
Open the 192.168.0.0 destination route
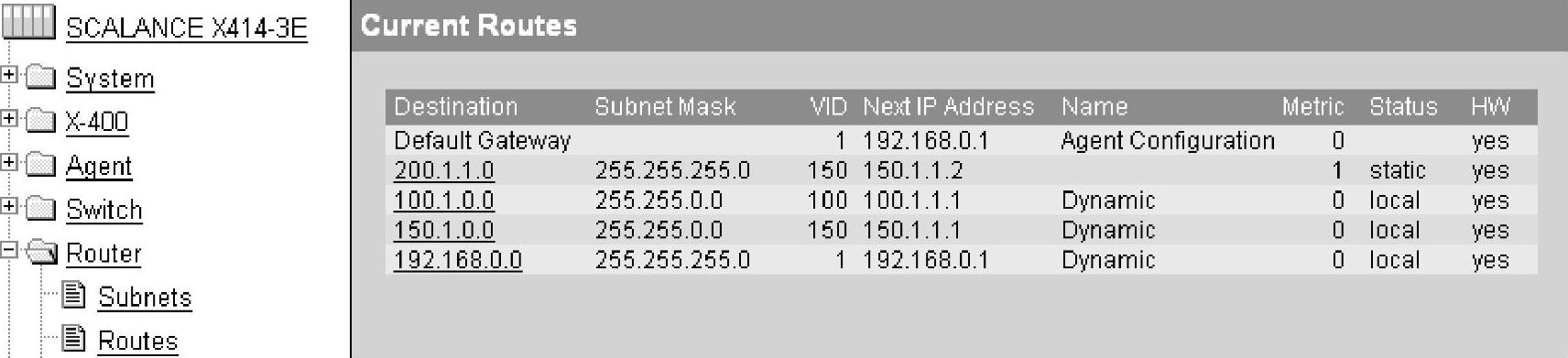pos(458,261)
